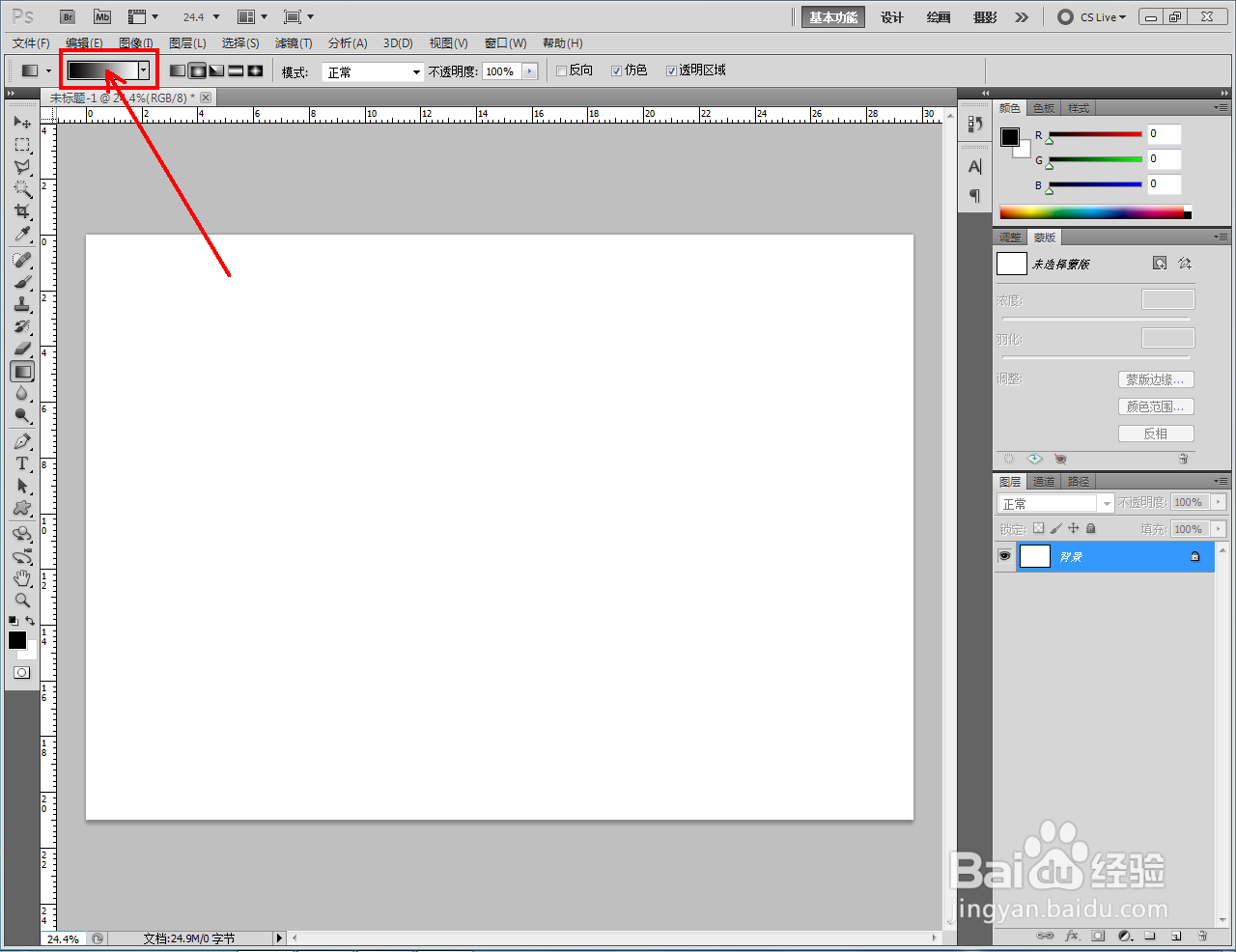The image size is (1236, 952).
Task: Click the 反相 button
Action: click(x=1156, y=434)
